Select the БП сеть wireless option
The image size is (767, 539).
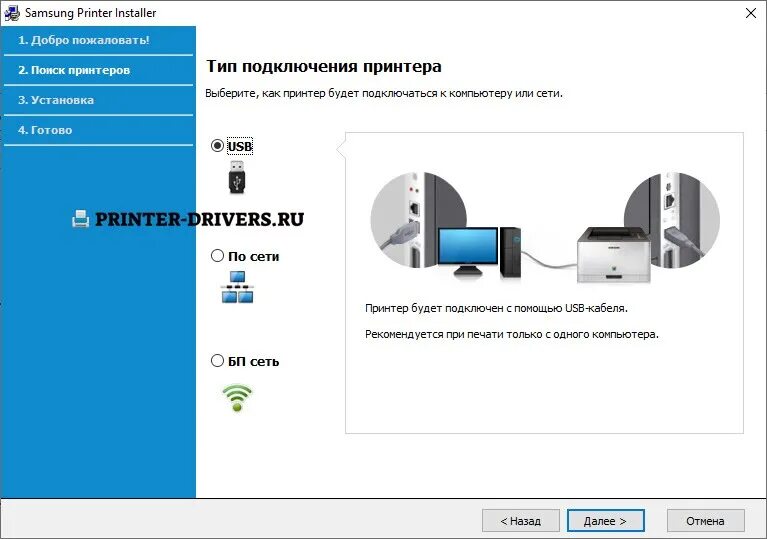217,361
